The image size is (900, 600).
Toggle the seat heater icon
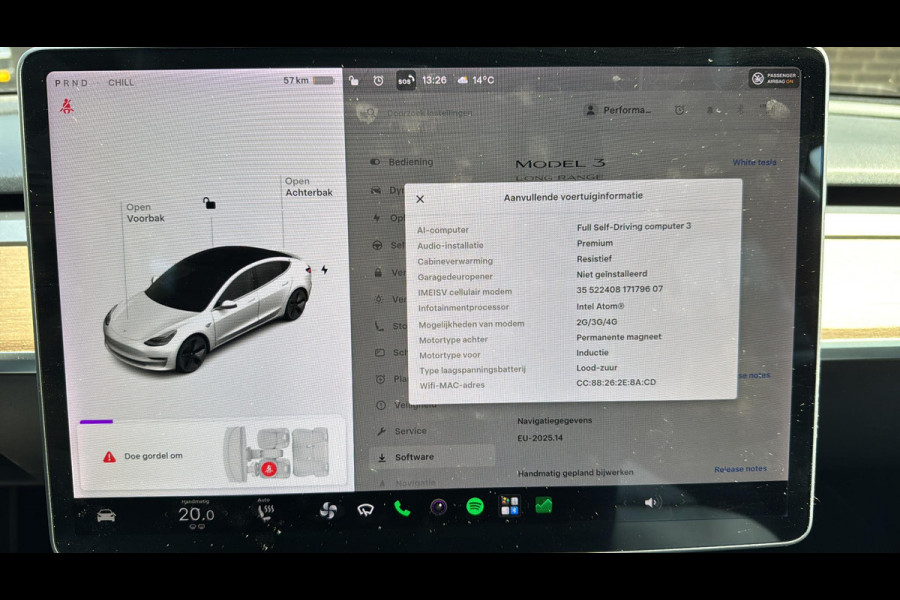coord(265,512)
